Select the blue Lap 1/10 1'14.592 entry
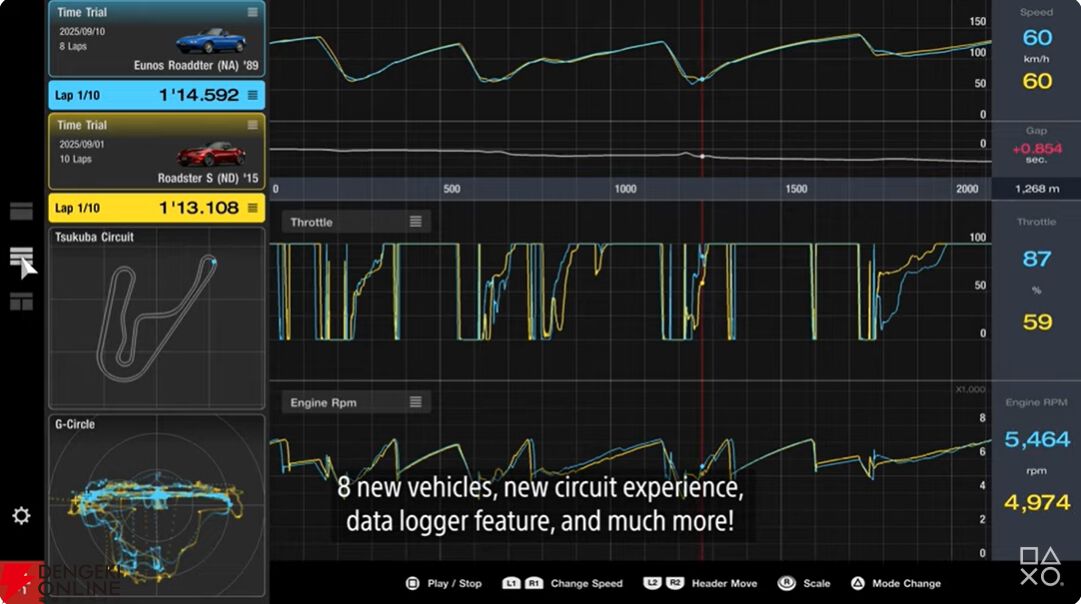 156,95
